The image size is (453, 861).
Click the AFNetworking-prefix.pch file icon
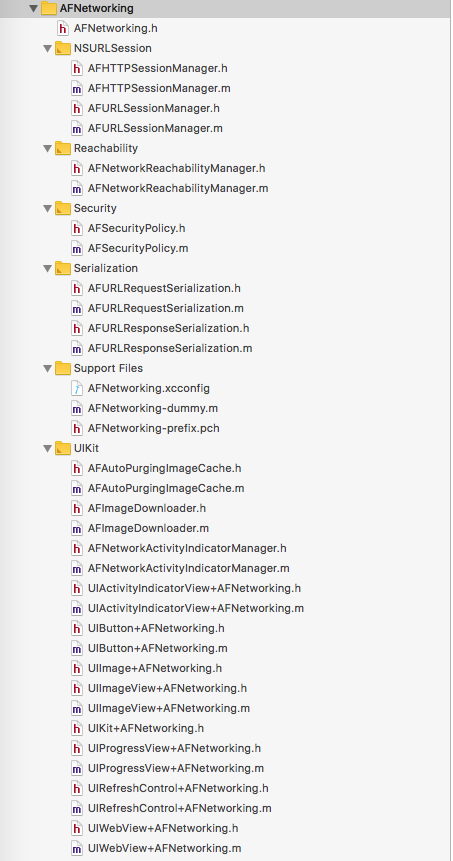click(77, 429)
